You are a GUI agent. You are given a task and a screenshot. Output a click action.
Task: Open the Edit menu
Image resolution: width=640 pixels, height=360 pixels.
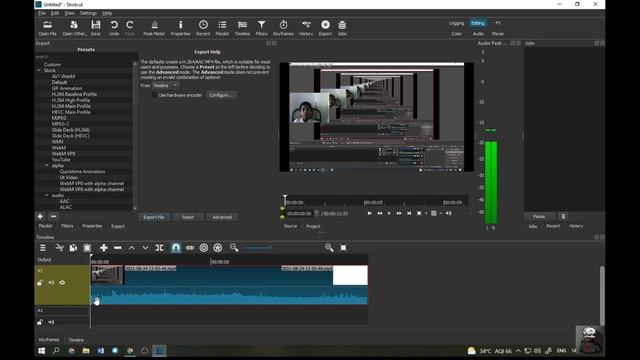(55, 13)
